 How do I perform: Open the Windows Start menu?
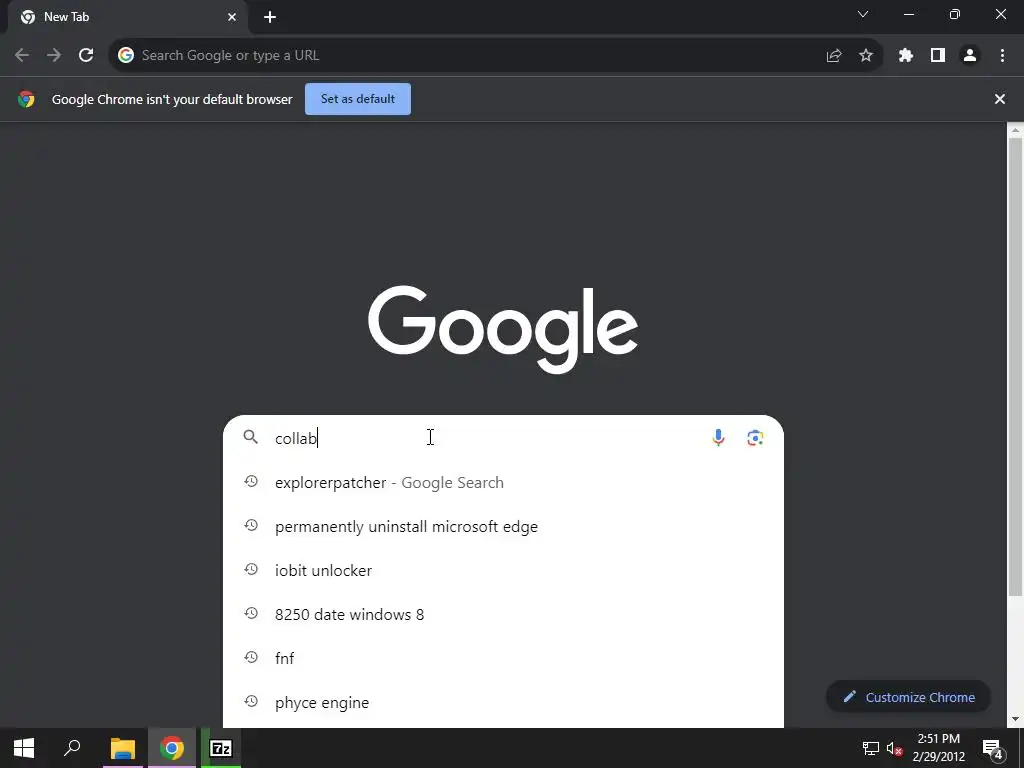pyautogui.click(x=24, y=748)
